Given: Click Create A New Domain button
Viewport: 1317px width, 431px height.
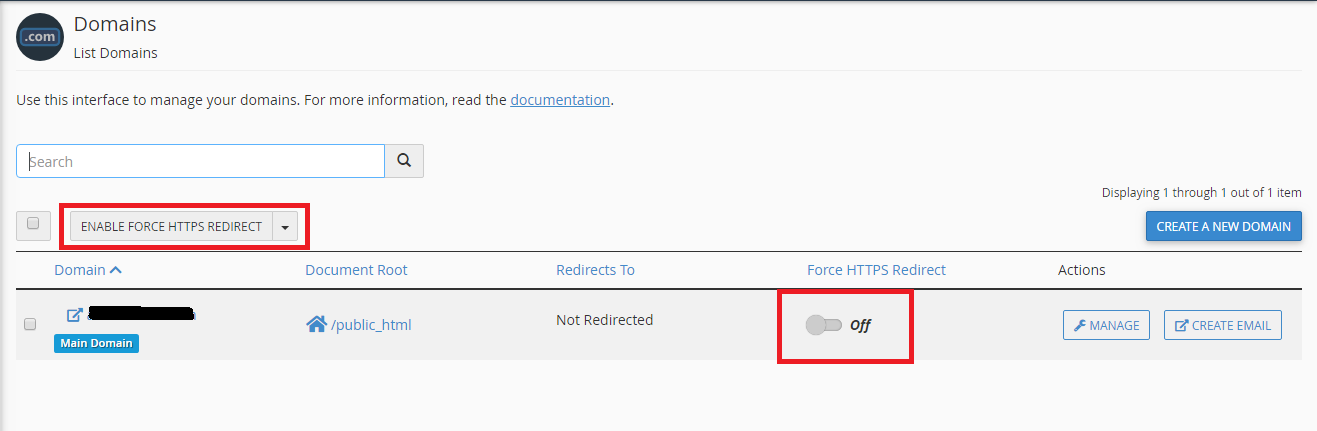Looking at the screenshot, I should [1223, 227].
